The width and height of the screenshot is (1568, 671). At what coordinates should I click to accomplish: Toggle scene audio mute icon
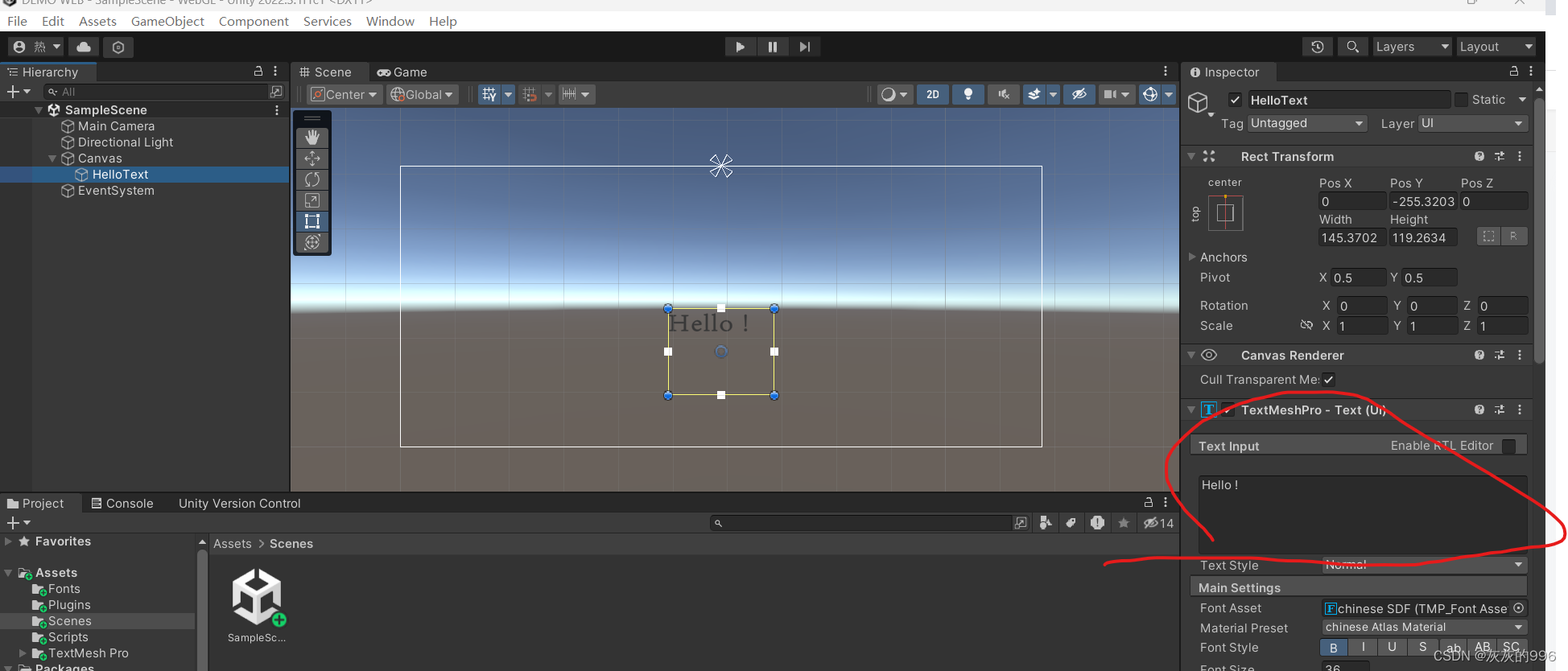coord(1004,95)
